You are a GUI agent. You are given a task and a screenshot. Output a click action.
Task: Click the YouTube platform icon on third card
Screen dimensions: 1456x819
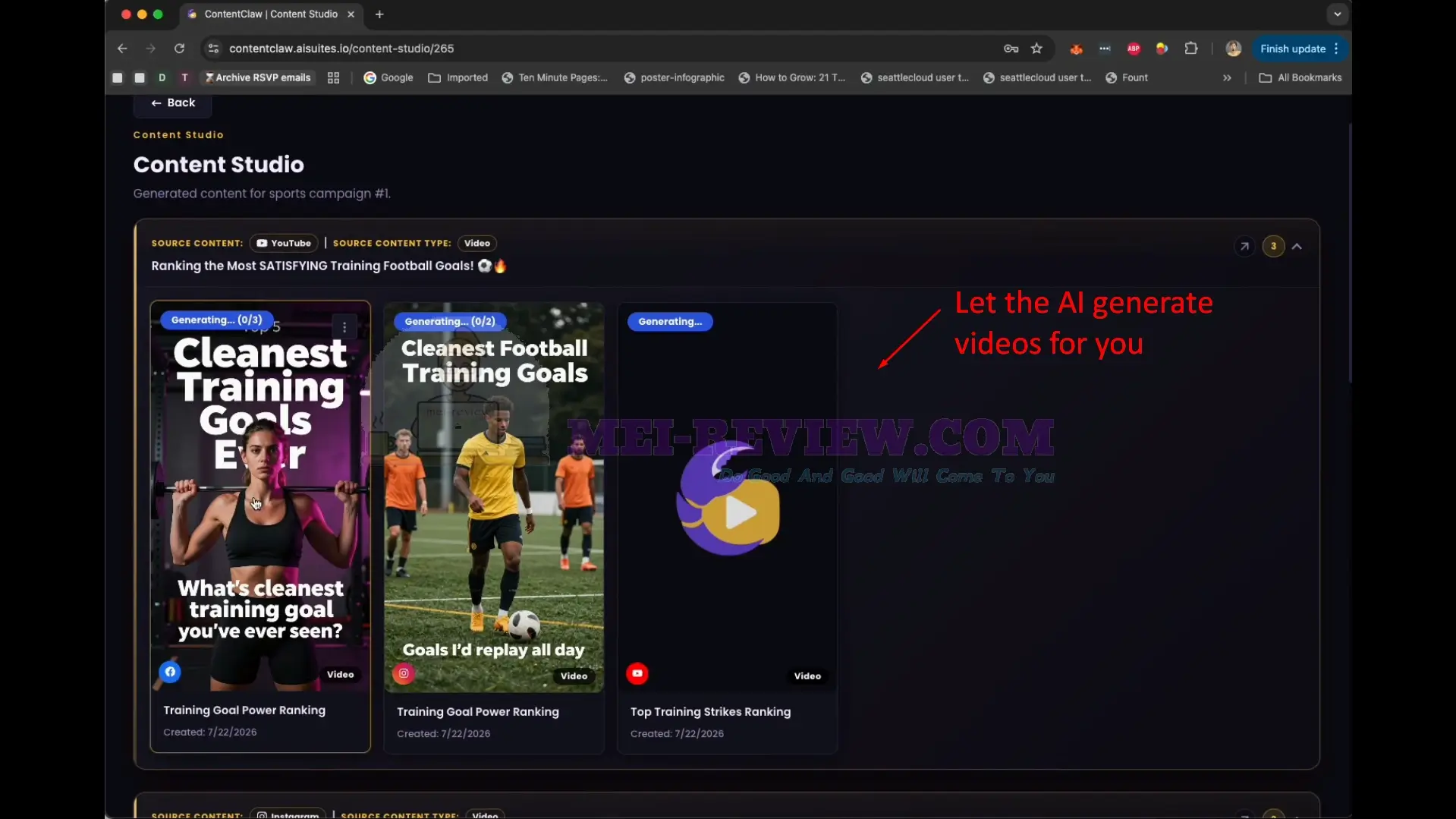(x=637, y=673)
